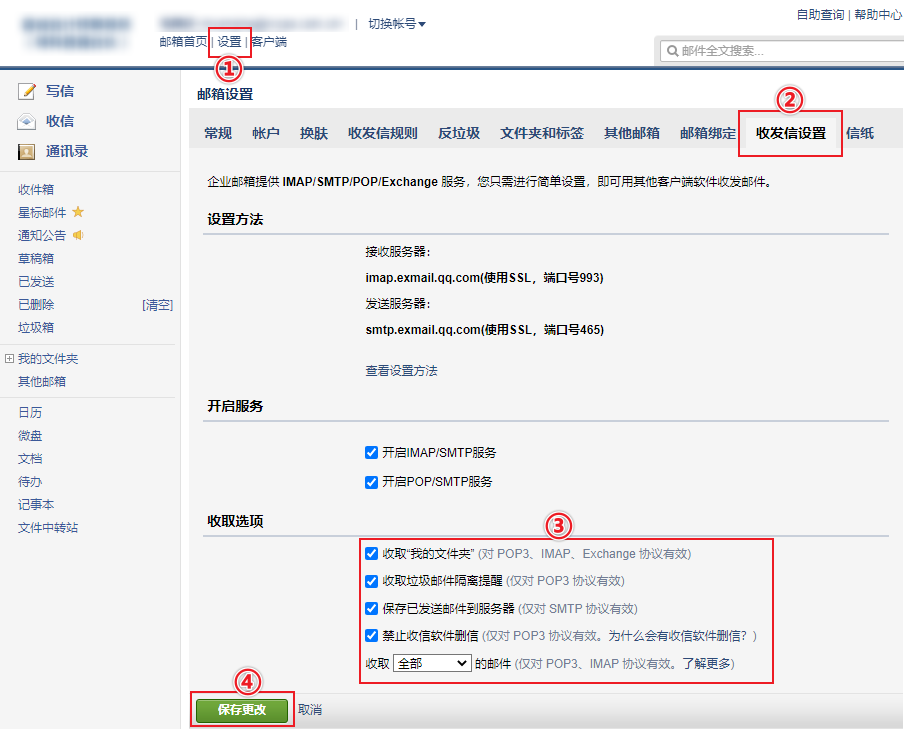This screenshot has width=904, height=729.
Task: Click 清空 next to 已删除
Action: pyautogui.click(x=157, y=305)
